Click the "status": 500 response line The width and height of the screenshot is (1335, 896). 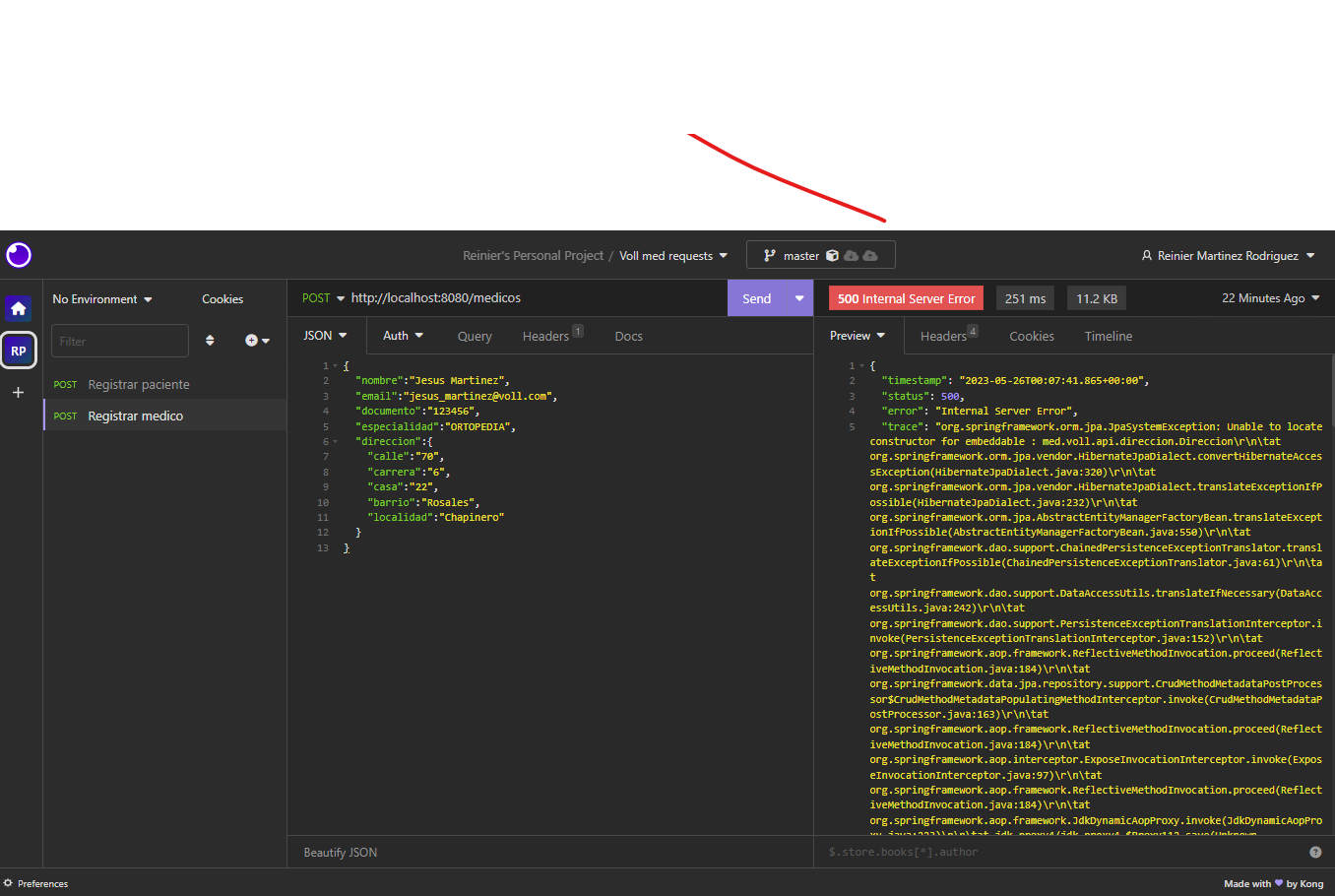(923, 397)
